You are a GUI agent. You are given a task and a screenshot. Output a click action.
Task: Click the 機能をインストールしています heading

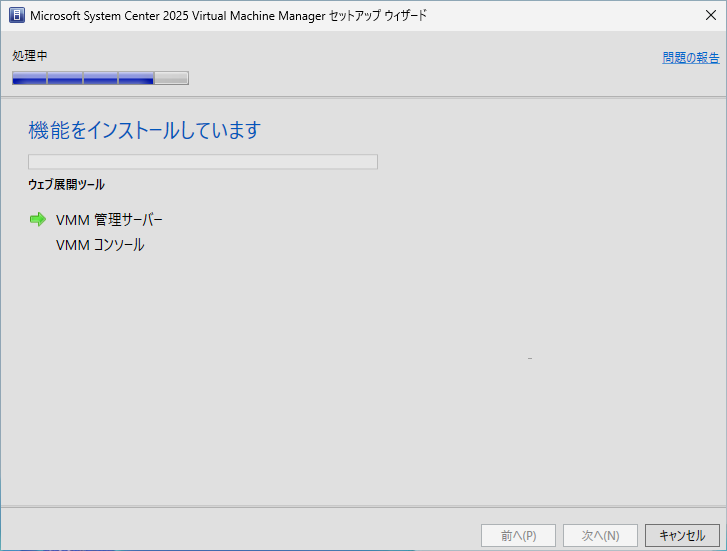click(x=145, y=130)
